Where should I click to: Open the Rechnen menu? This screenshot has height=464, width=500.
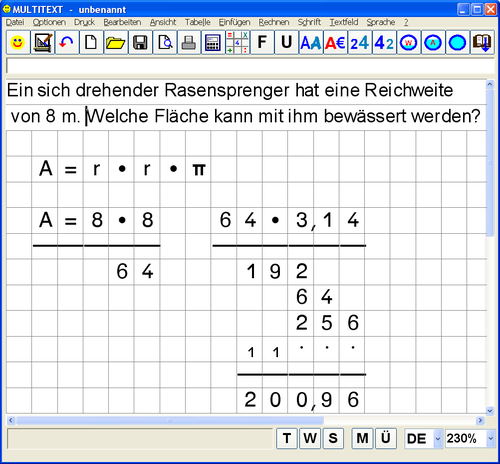(x=274, y=22)
